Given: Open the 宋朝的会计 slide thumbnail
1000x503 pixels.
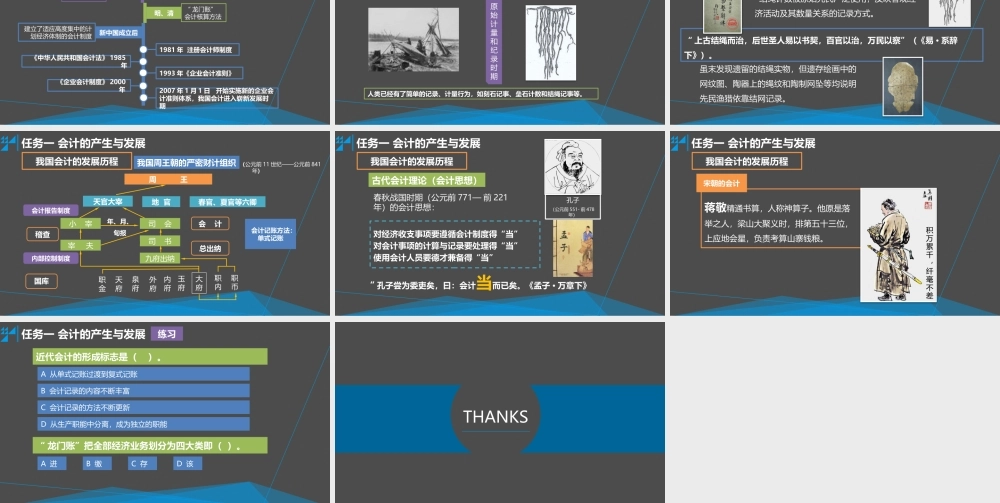Looking at the screenshot, I should [x=835, y=223].
